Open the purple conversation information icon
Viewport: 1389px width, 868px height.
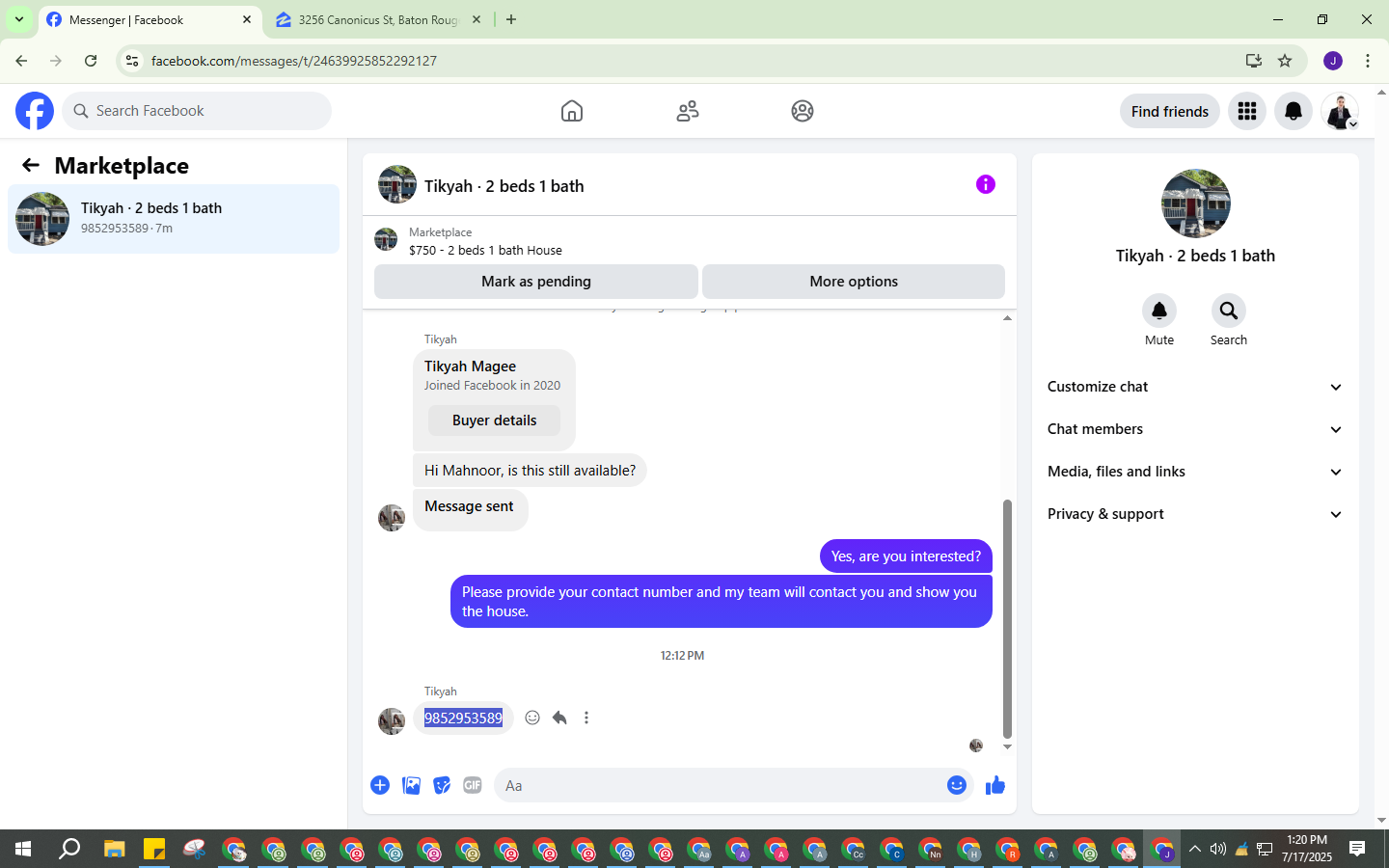[x=985, y=184]
